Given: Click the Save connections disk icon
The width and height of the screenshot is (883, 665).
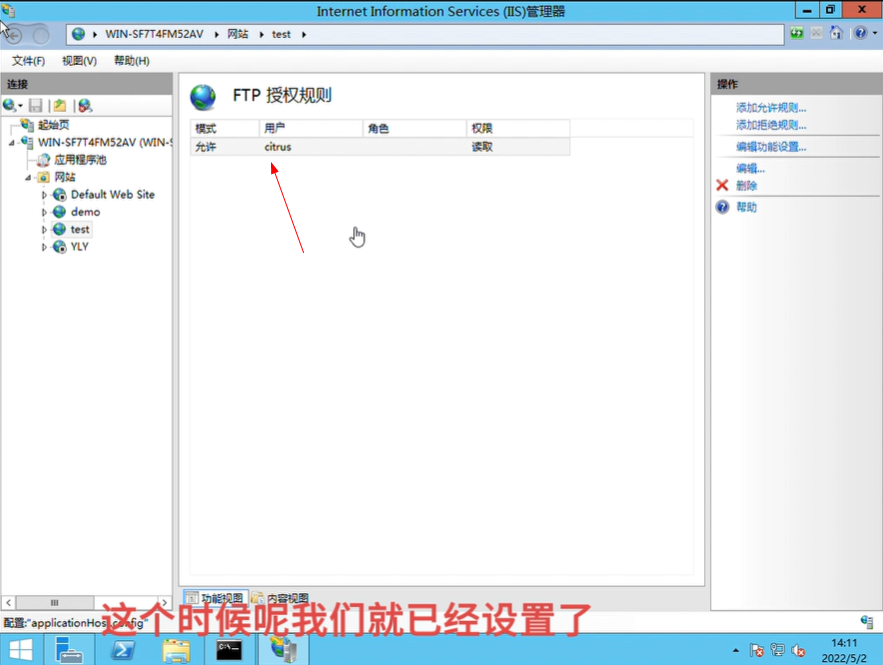Looking at the screenshot, I should pyautogui.click(x=35, y=105).
